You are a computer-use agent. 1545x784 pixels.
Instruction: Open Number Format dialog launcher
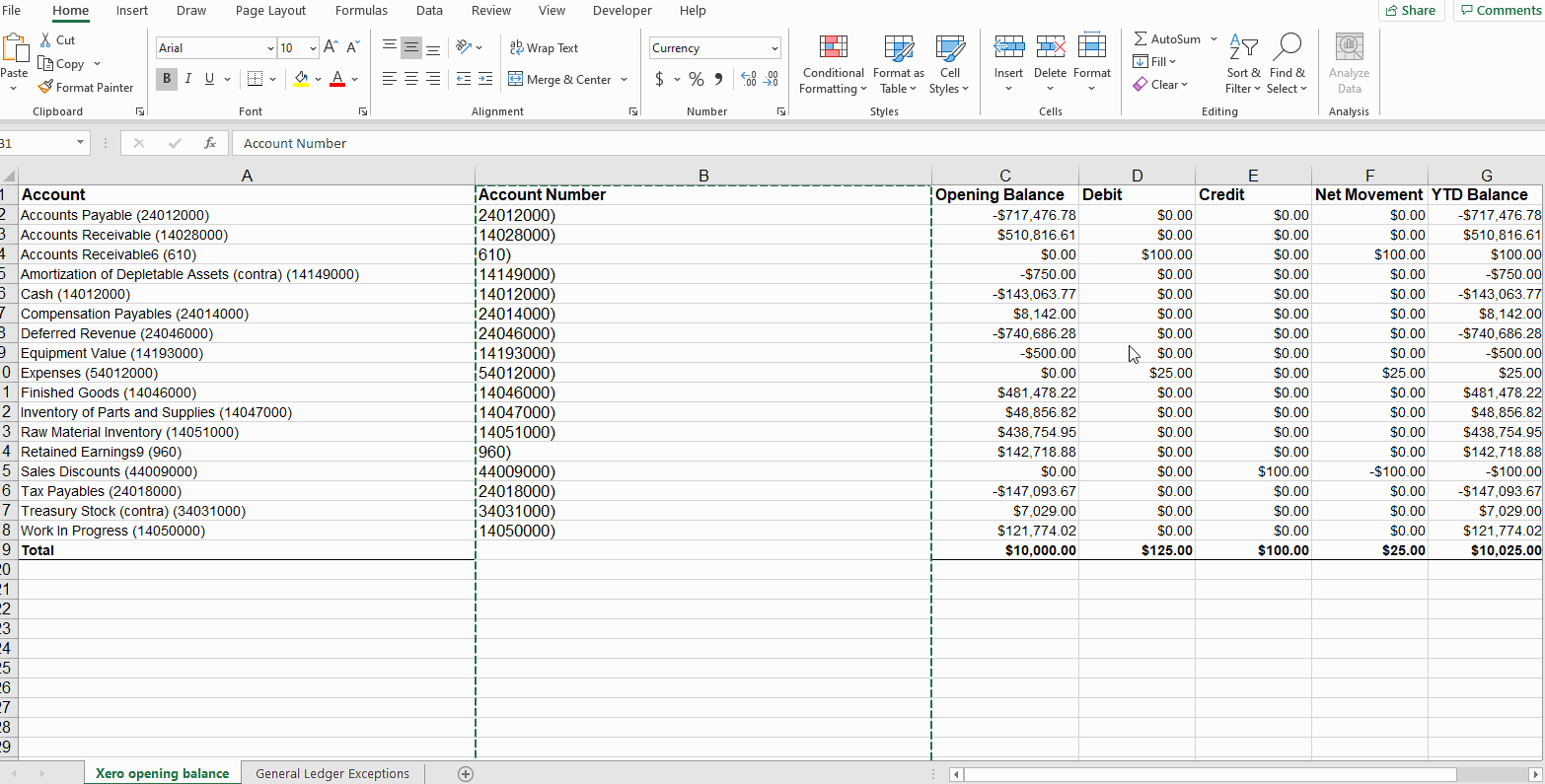click(x=781, y=111)
